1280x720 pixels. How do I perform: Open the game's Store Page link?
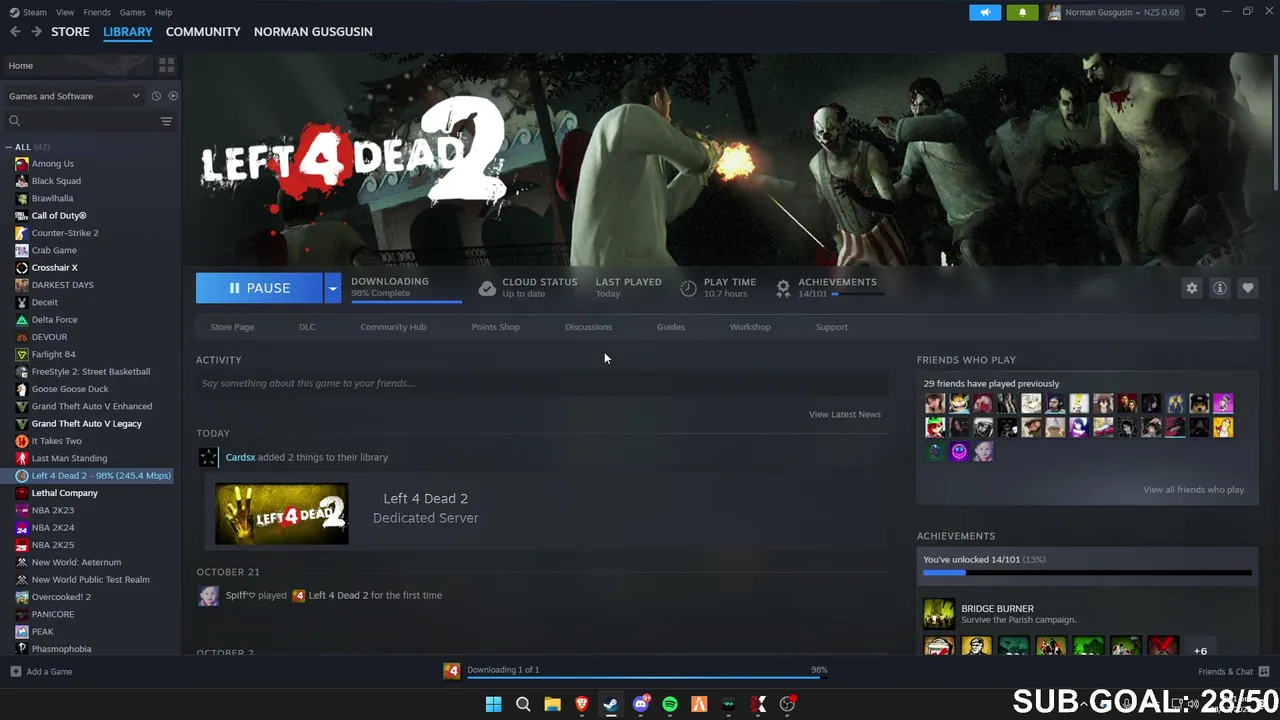click(x=232, y=327)
